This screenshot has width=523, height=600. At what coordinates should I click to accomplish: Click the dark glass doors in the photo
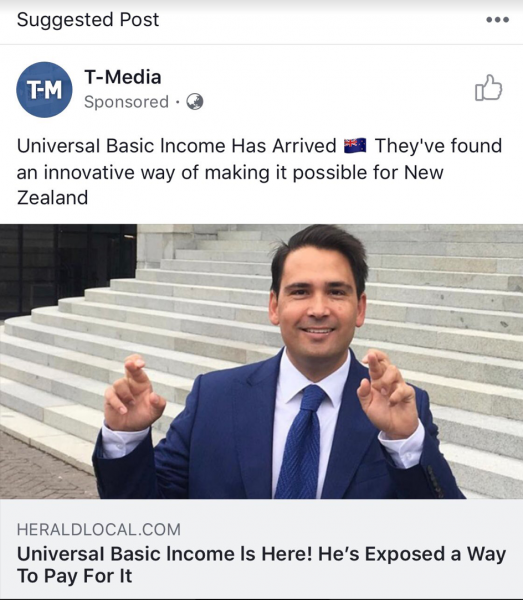68,268
